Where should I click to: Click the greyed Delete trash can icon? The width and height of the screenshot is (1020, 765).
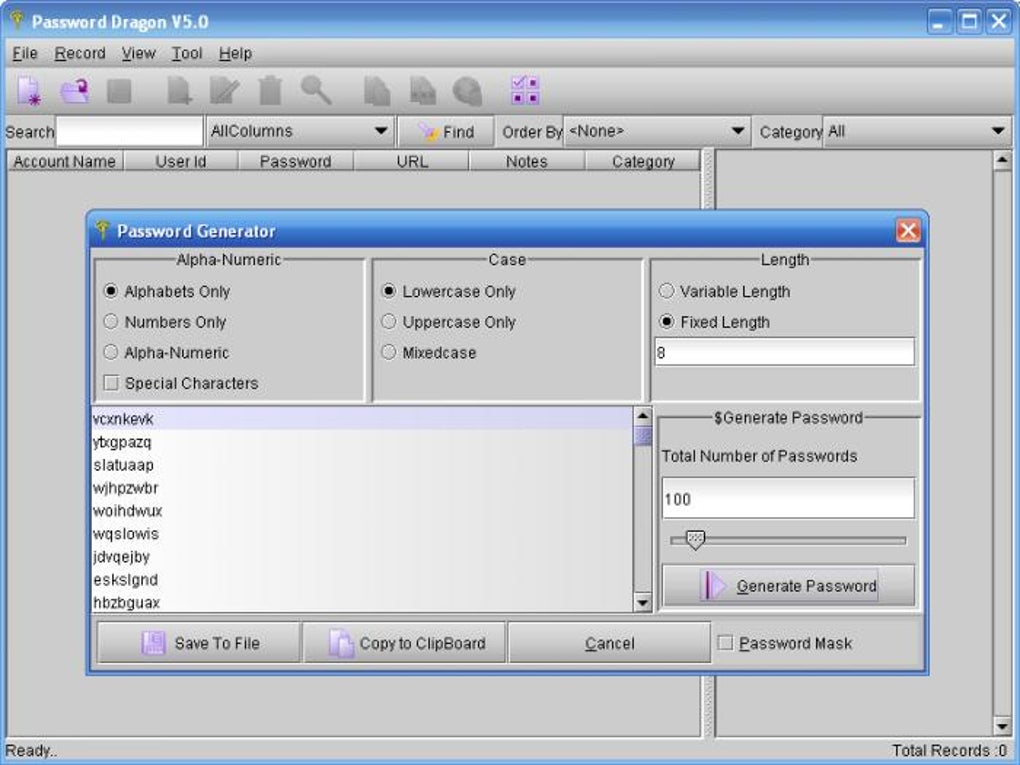pos(270,90)
